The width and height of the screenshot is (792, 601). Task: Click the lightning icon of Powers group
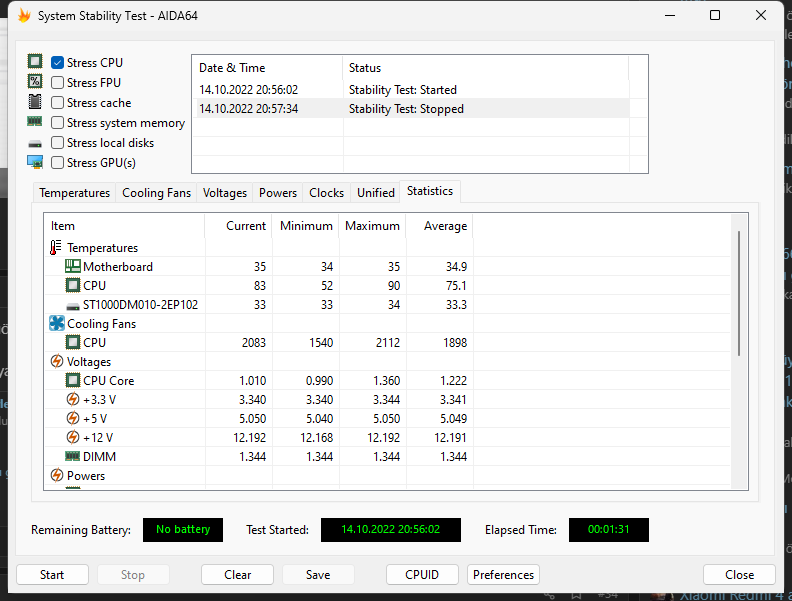click(x=57, y=475)
